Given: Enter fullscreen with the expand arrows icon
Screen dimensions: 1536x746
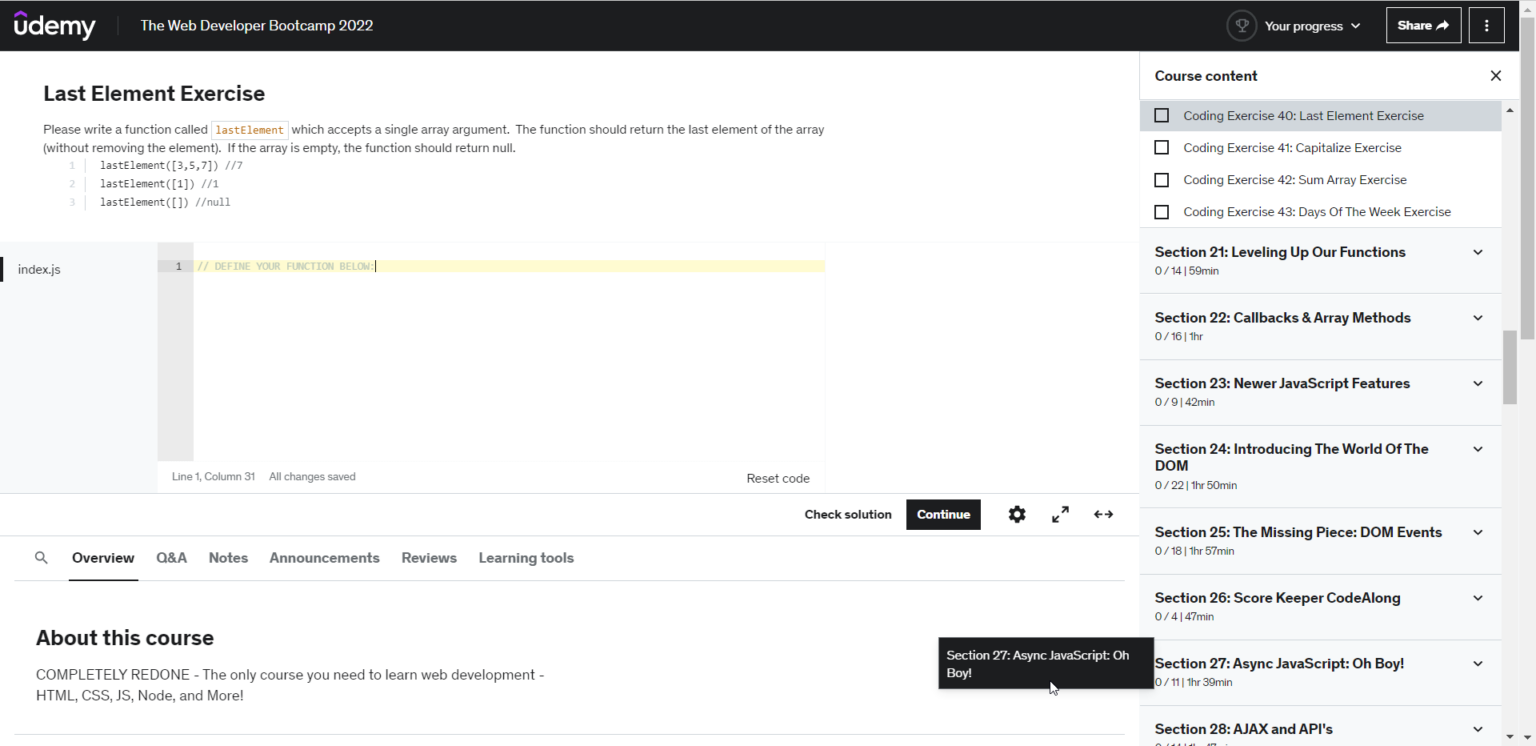Looking at the screenshot, I should pyautogui.click(x=1060, y=514).
